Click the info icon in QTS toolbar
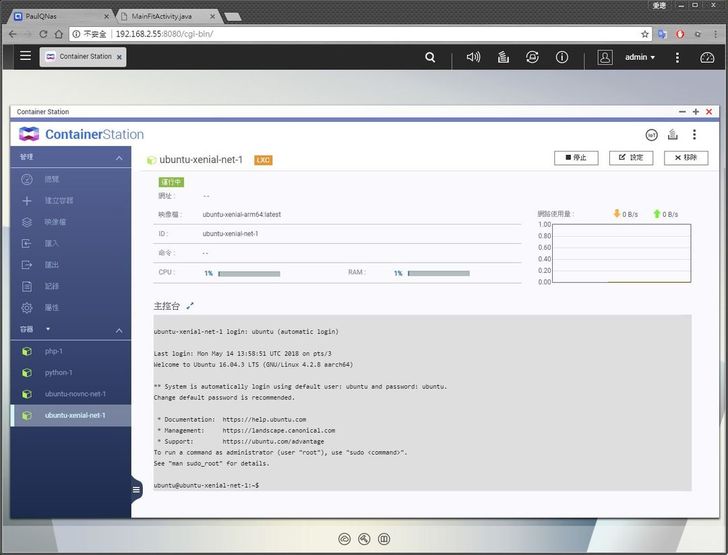Image resolution: width=728 pixels, height=555 pixels. pyautogui.click(x=562, y=57)
